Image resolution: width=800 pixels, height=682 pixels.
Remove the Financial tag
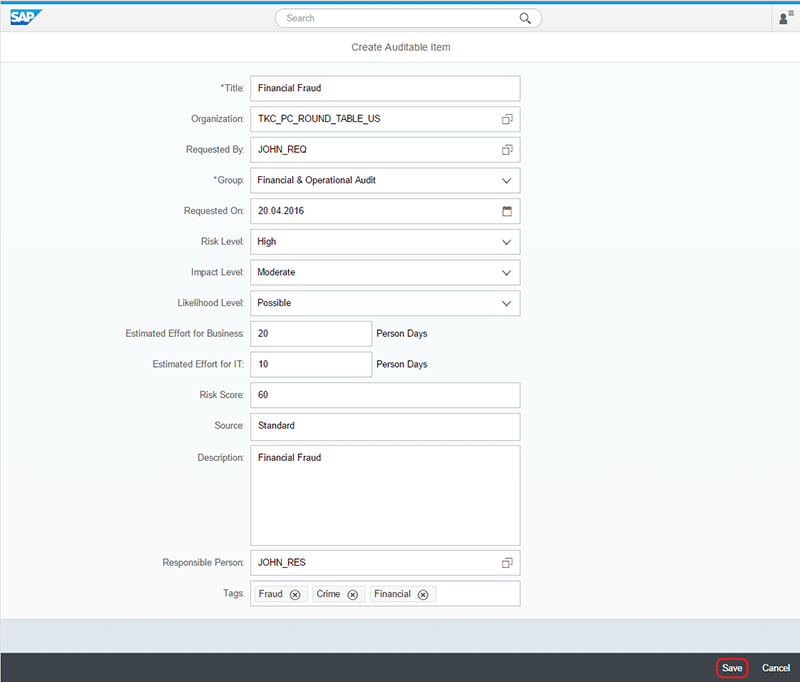tap(423, 594)
